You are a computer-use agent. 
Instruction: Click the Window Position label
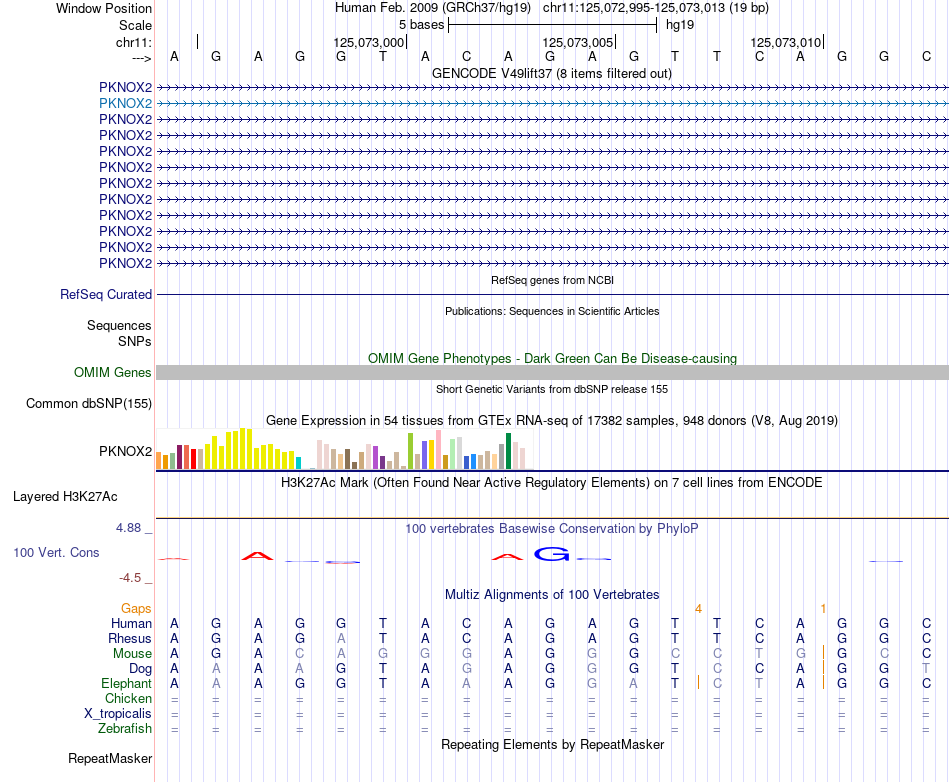104,8
